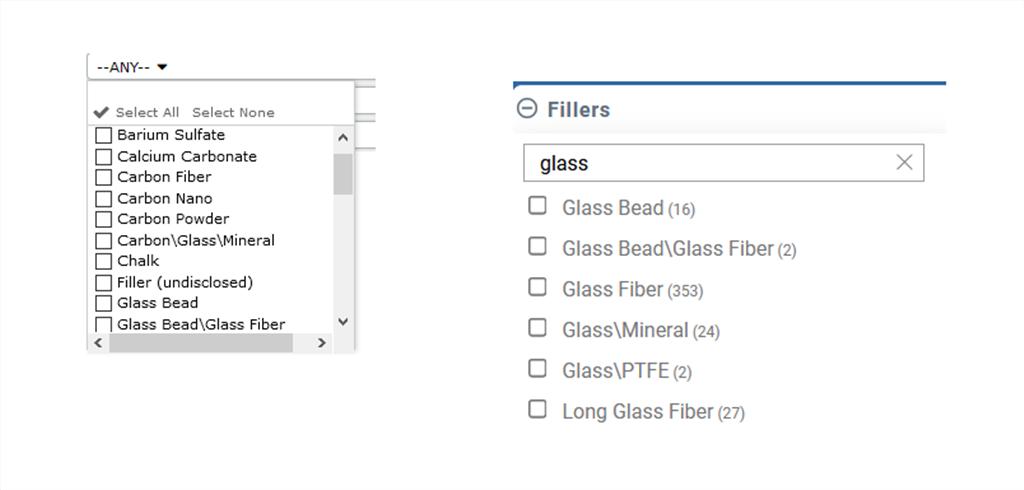Image resolution: width=1024 pixels, height=490 pixels.
Task: Open the --ANY-- dropdown arrow
Action: tap(163, 67)
